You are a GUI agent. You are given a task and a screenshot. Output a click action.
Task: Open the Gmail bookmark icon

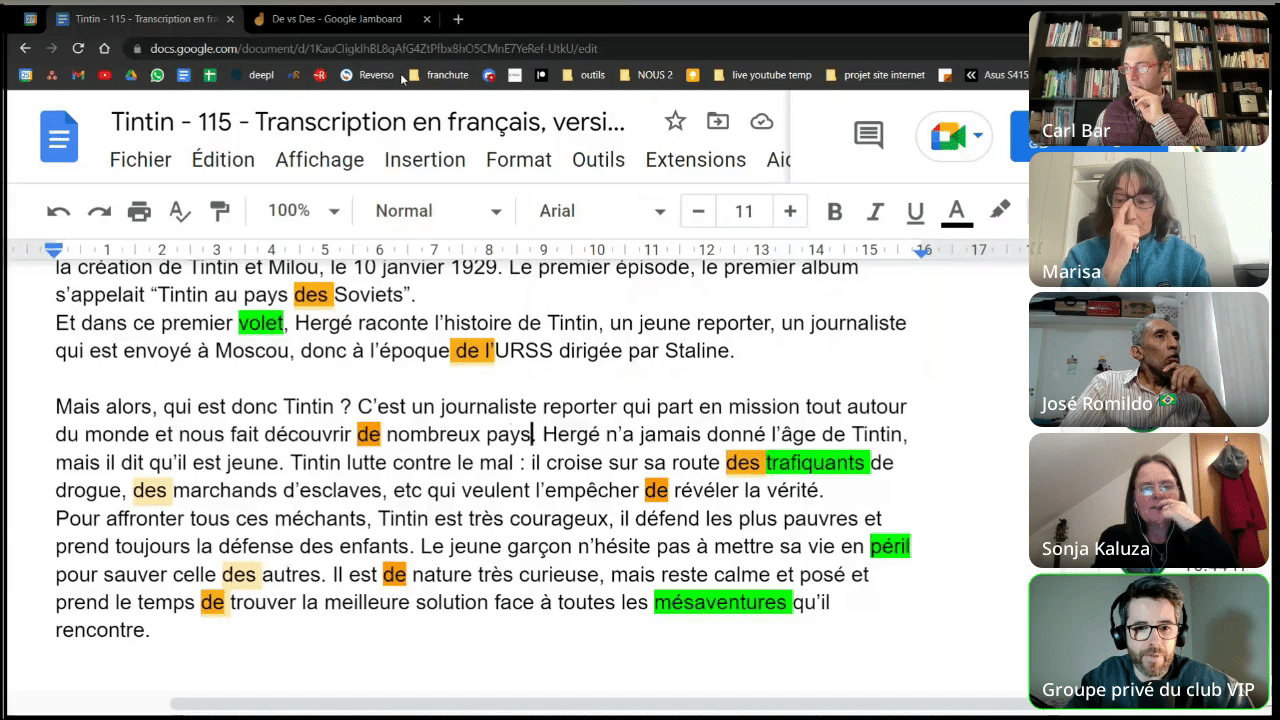pos(78,75)
